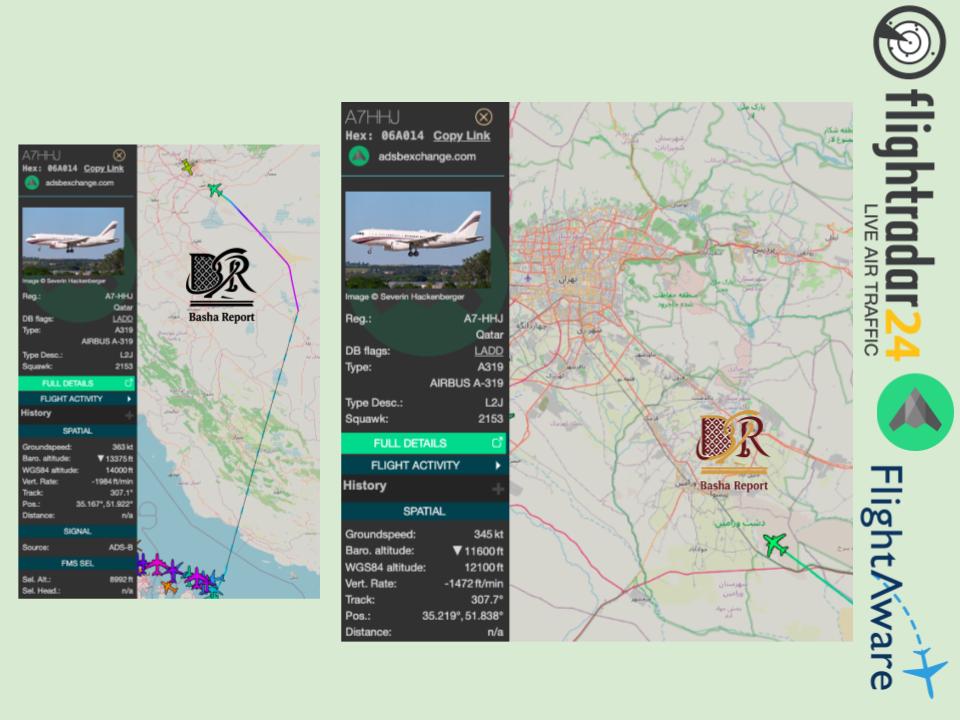This screenshot has height=720, width=960.
Task: Open FULL DETAILS in the smaller panel
Action: 77,383
